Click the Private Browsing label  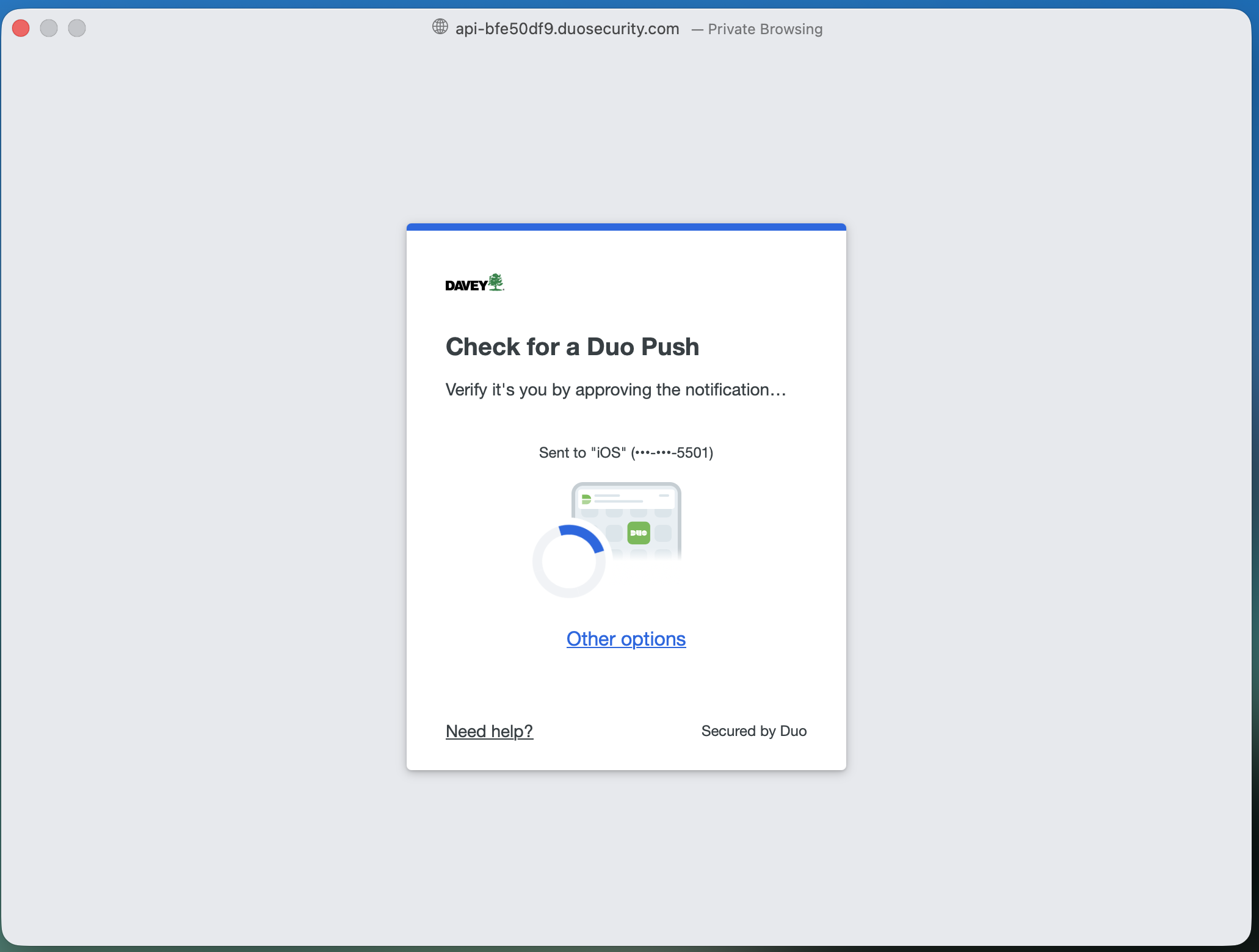pyautogui.click(x=765, y=29)
